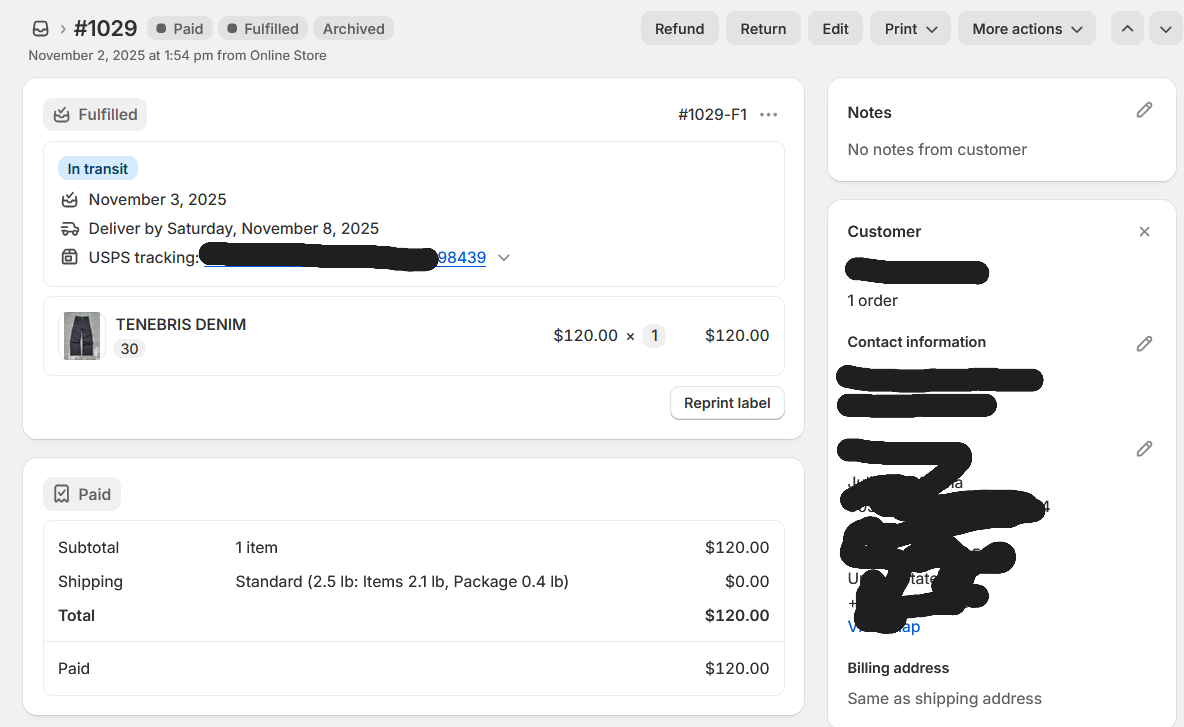Viewport: 1184px width, 727px height.
Task: Open fulfillment #1029-F1 three-dot menu
Action: (x=768, y=115)
